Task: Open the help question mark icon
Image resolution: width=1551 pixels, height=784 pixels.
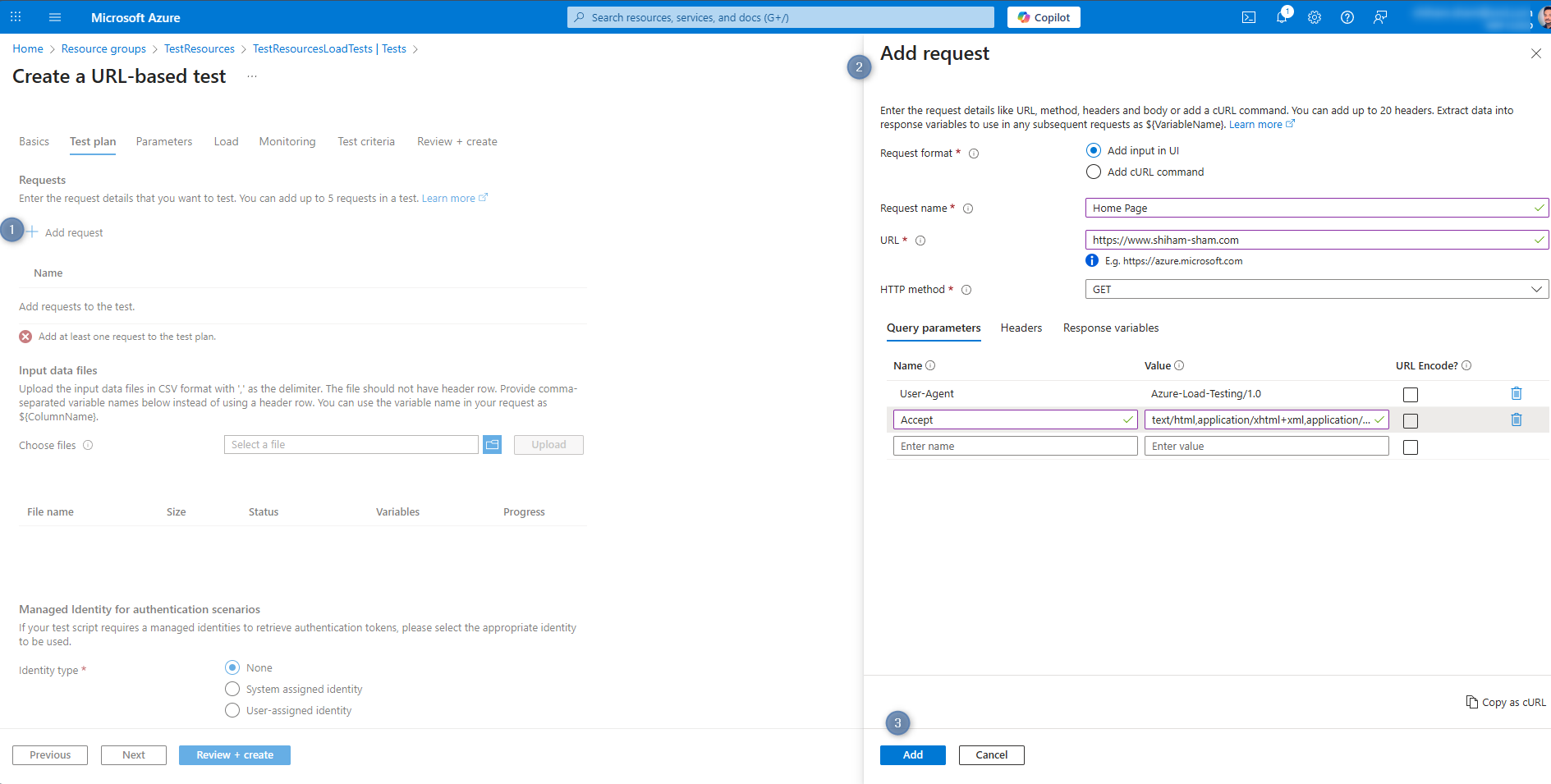Action: pyautogui.click(x=1347, y=17)
